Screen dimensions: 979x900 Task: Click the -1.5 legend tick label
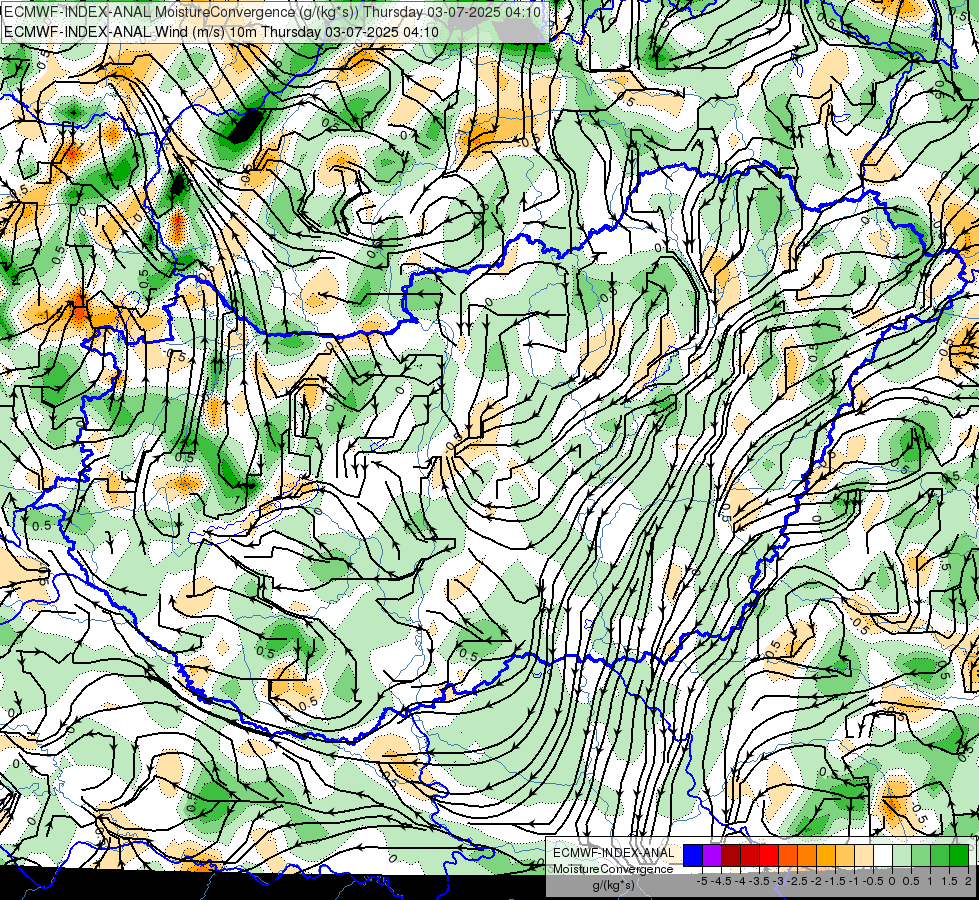(x=835, y=881)
